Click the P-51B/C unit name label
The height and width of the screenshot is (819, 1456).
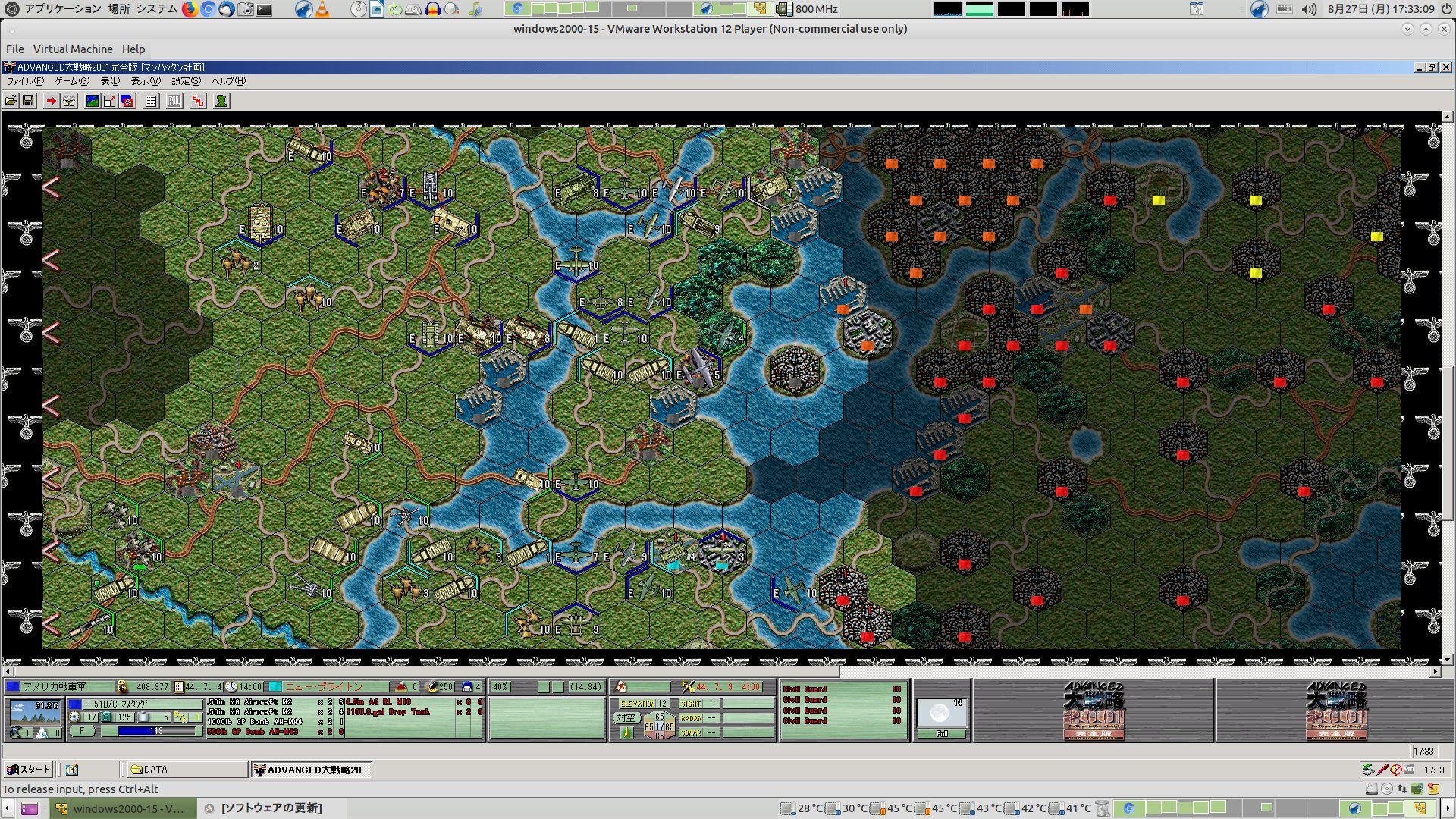point(142,704)
